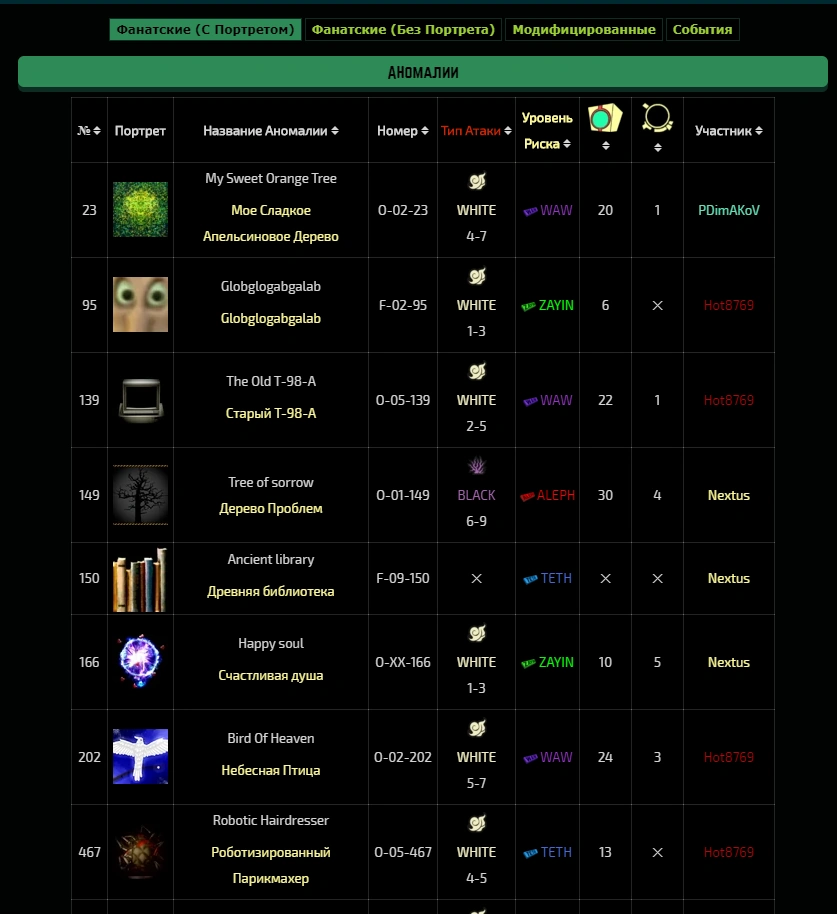Switch to Фанатские (Без Портрета) tab
837x914 pixels.
click(x=403, y=30)
